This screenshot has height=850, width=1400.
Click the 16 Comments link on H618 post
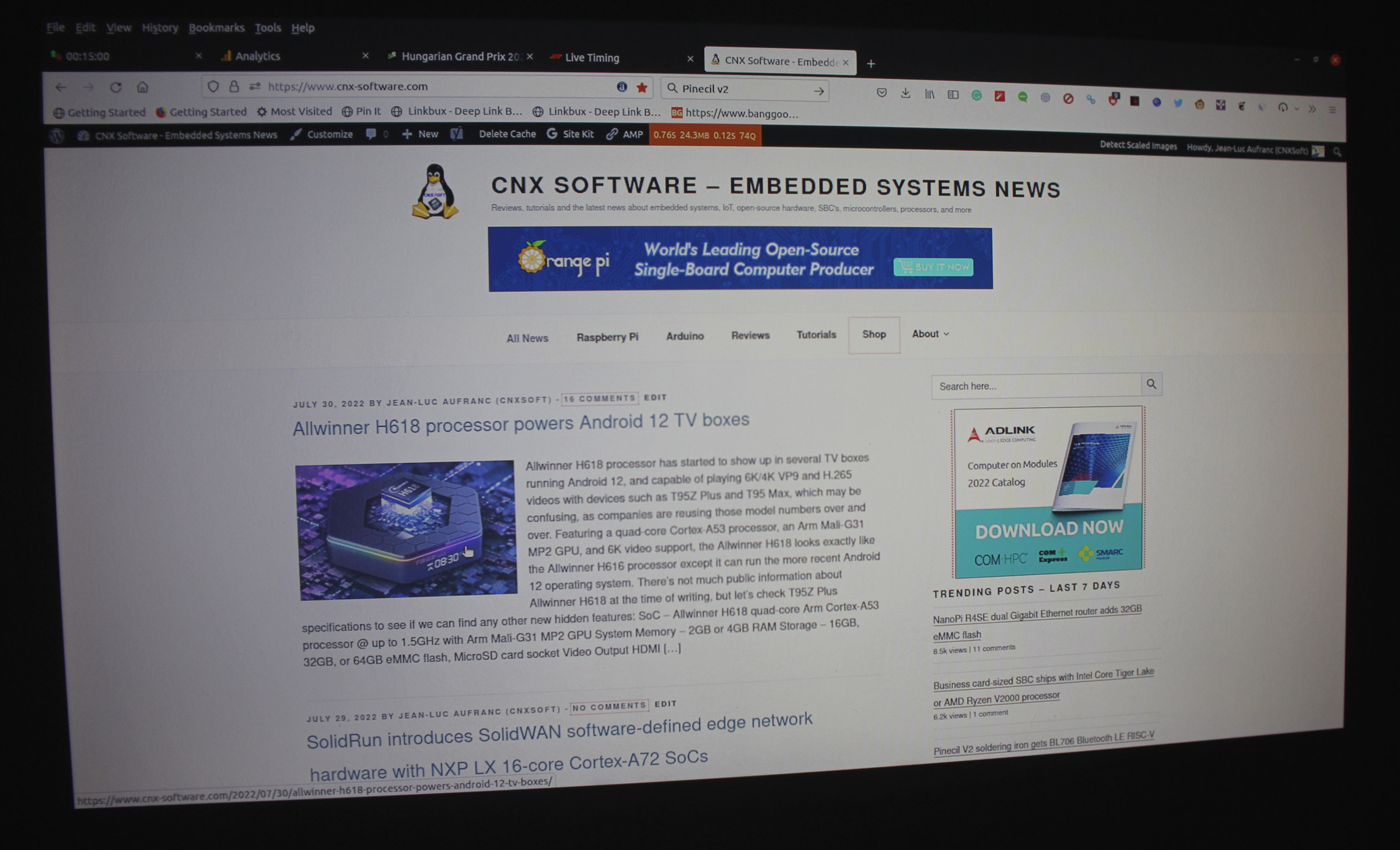(599, 399)
